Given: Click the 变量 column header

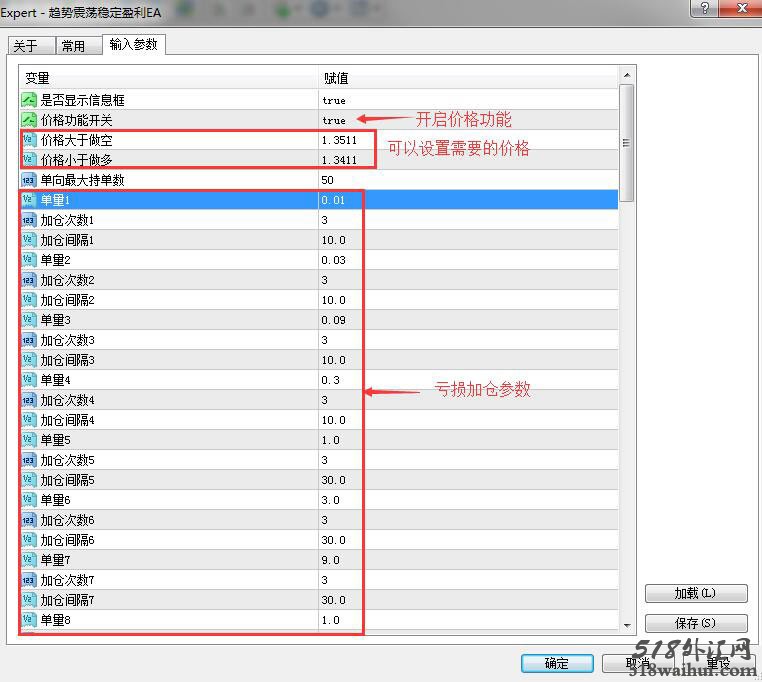Looking at the screenshot, I should [169, 78].
